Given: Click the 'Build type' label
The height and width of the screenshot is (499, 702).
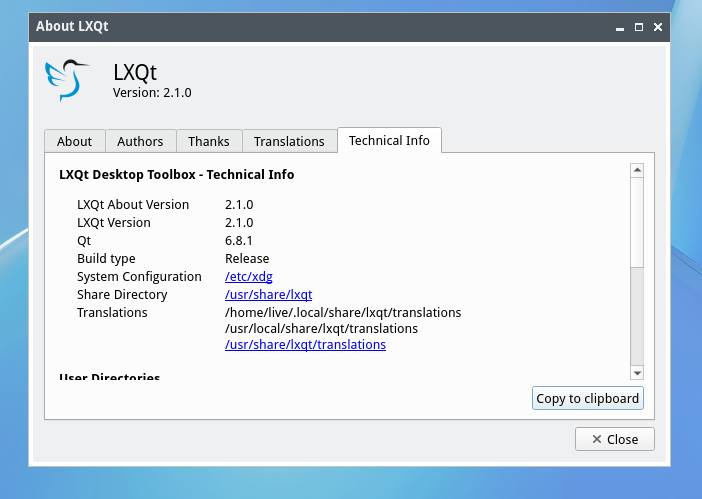Looking at the screenshot, I should pos(106,259).
